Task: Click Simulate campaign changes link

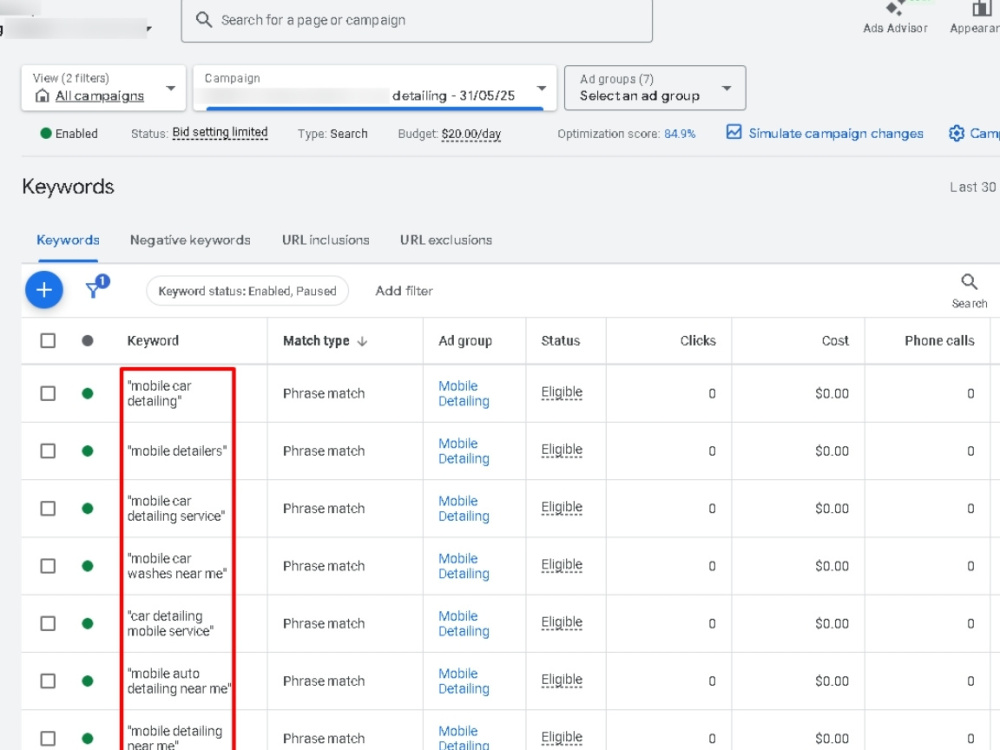Action: (835, 133)
